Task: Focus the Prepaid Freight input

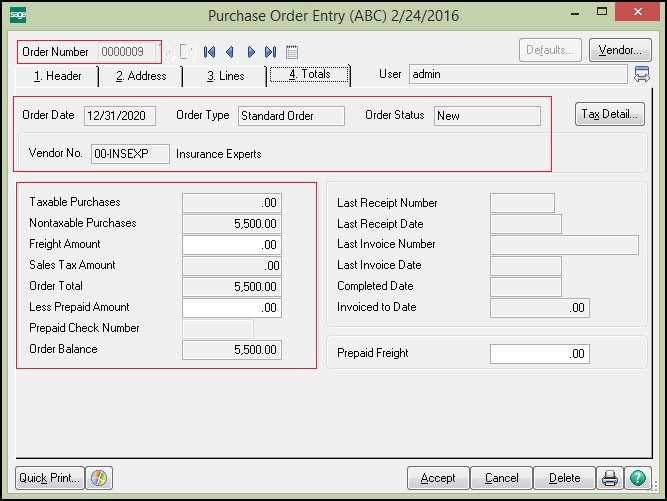Action: (539, 353)
